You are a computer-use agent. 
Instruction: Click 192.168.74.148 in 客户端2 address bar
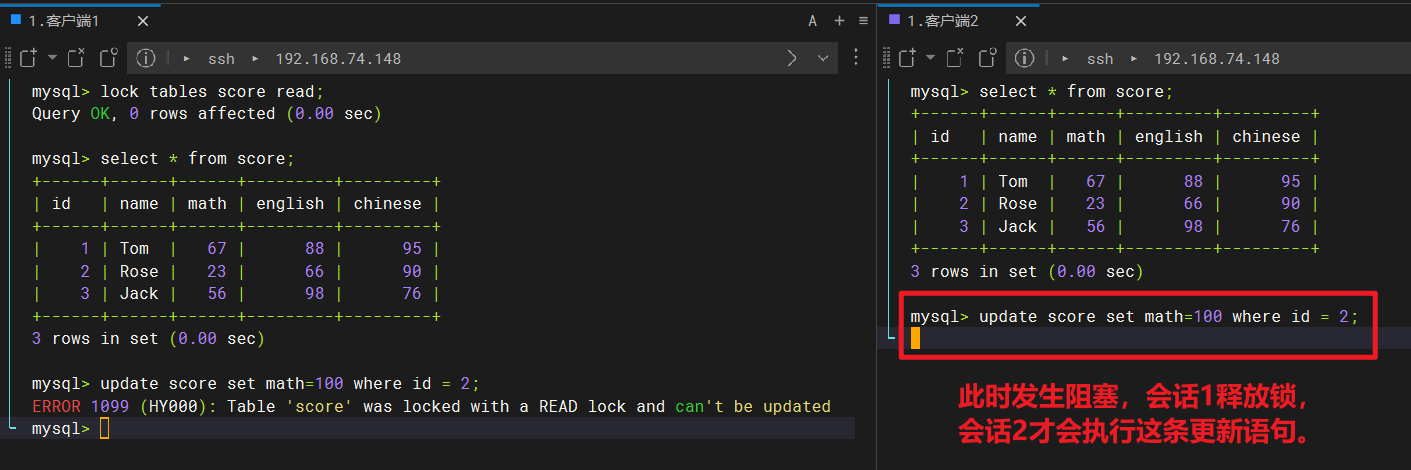tap(1217, 59)
